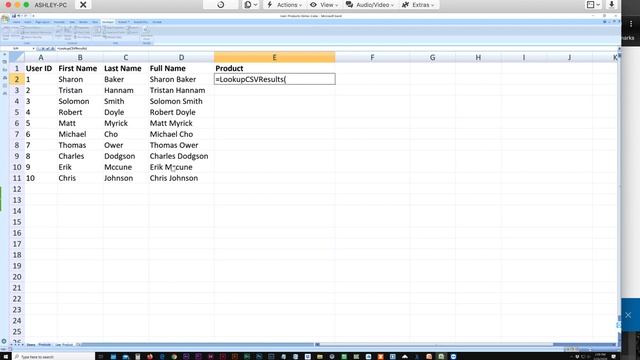This screenshot has width=640, height=360.
Task: Click the session history clock icon
Action: coord(220,5)
